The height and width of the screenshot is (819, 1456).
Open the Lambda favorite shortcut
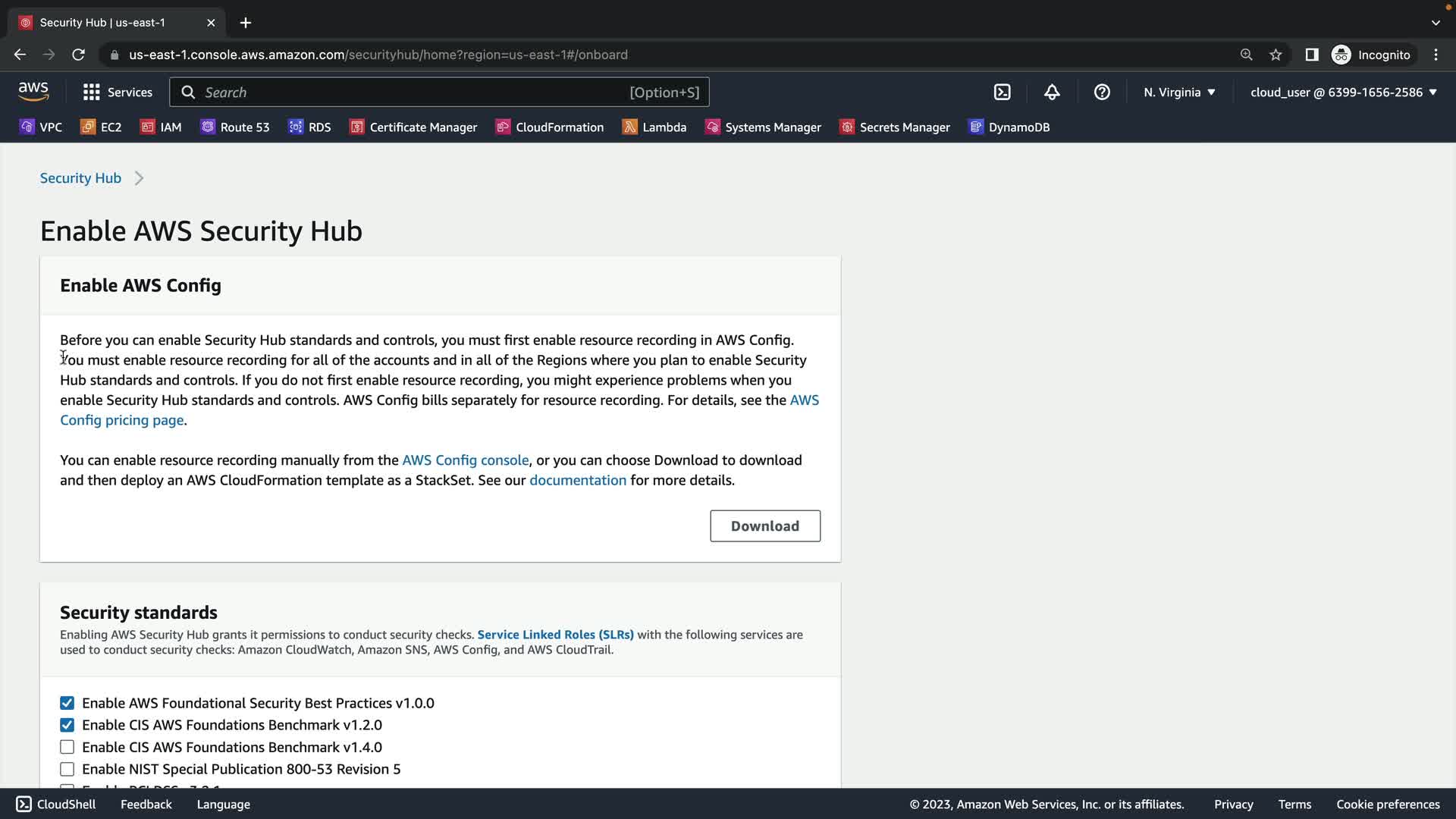654,127
